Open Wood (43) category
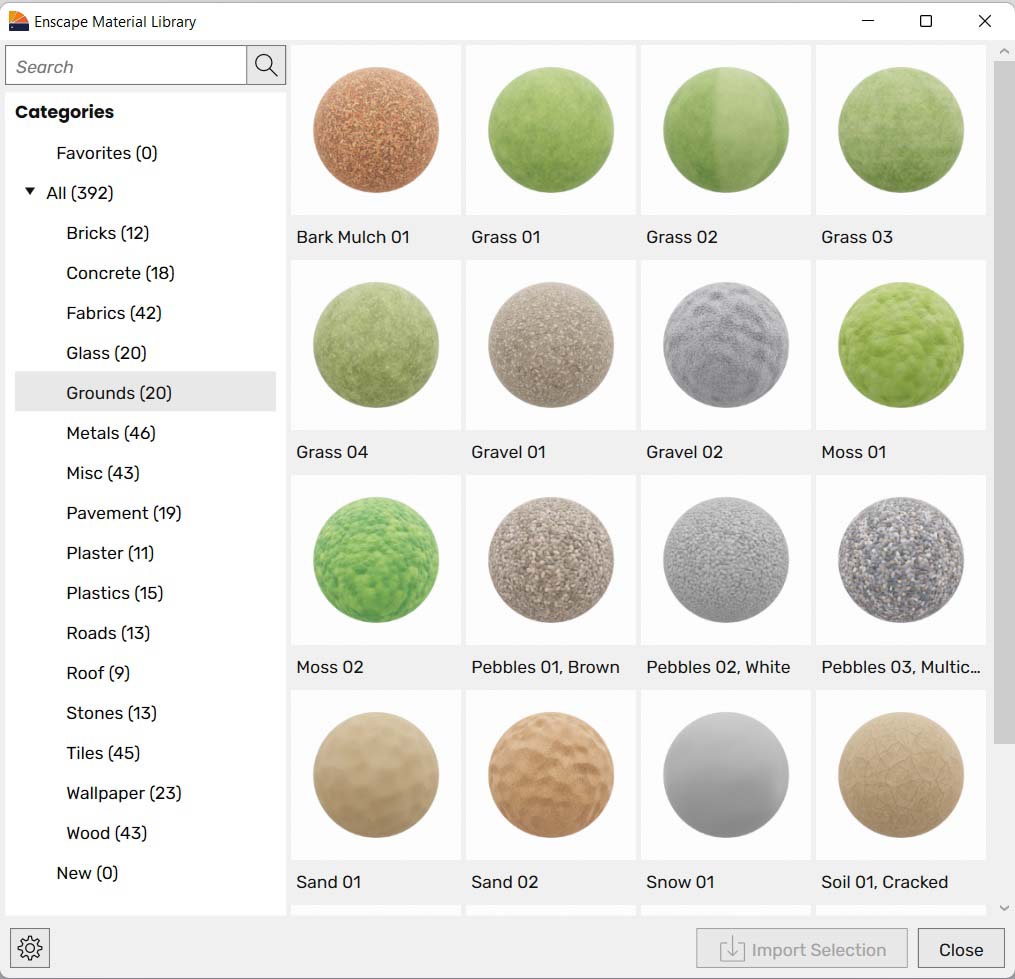This screenshot has height=979, width=1015. (106, 833)
